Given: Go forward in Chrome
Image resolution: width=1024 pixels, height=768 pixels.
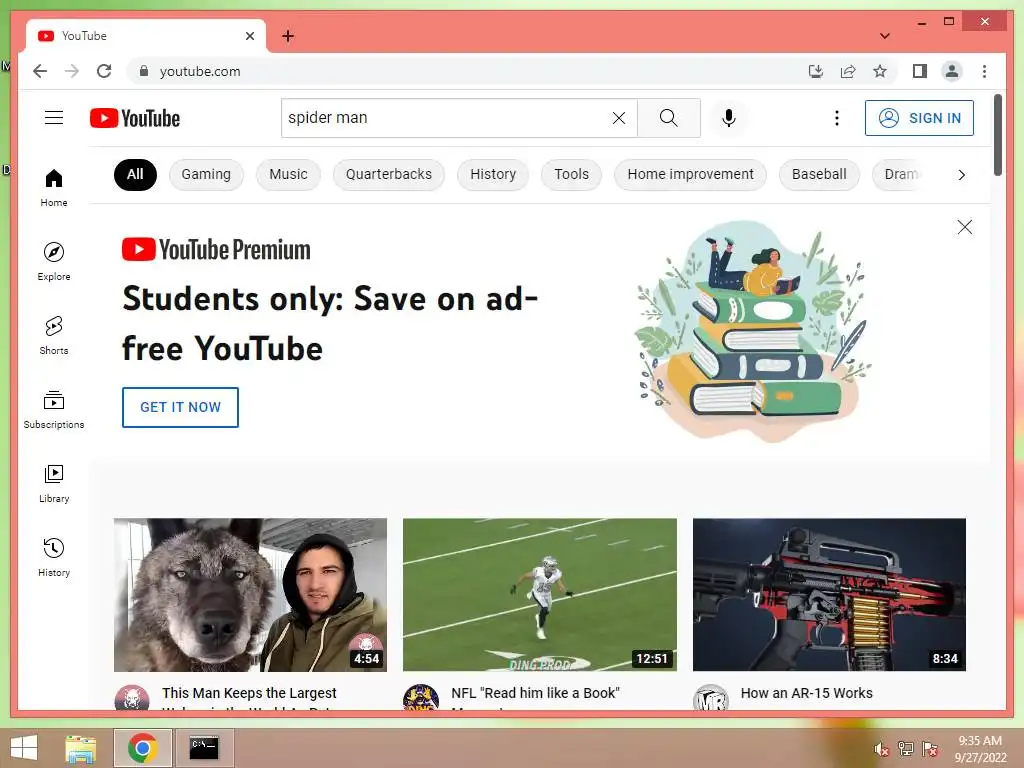Looking at the screenshot, I should (72, 71).
